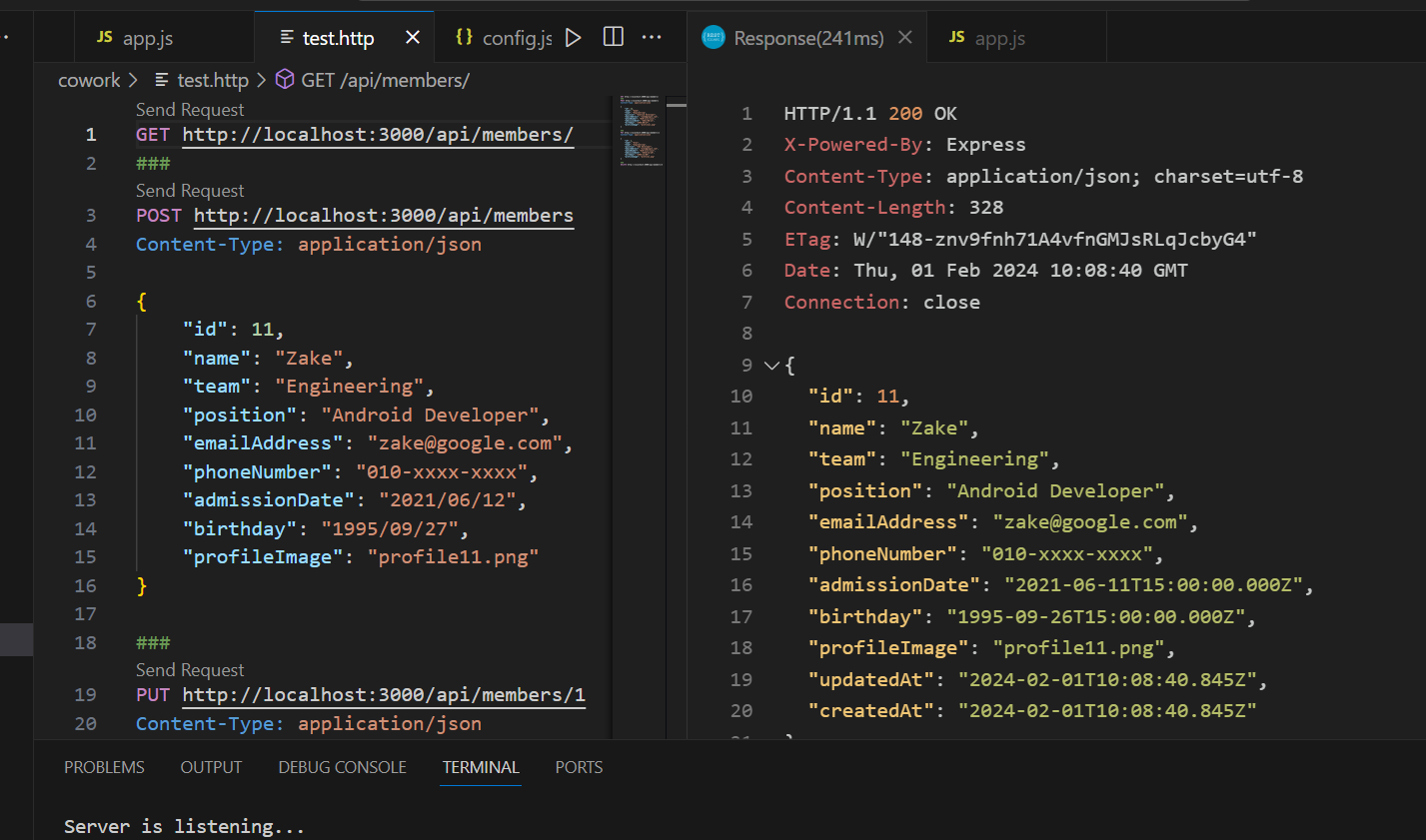This screenshot has width=1426, height=840.
Task: Click the HTTP/1.1 200 OK status line
Action: [870, 114]
